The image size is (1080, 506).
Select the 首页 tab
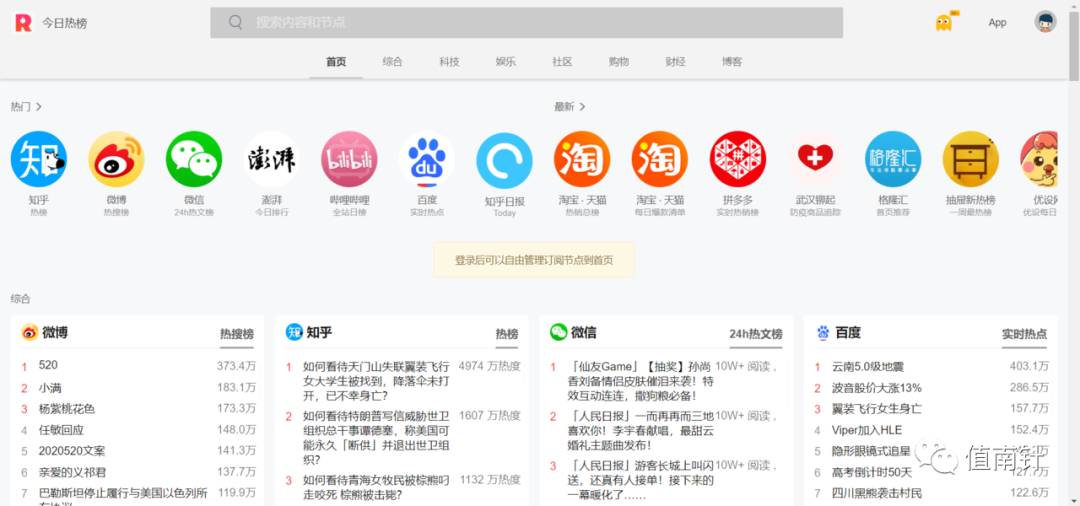coord(336,62)
